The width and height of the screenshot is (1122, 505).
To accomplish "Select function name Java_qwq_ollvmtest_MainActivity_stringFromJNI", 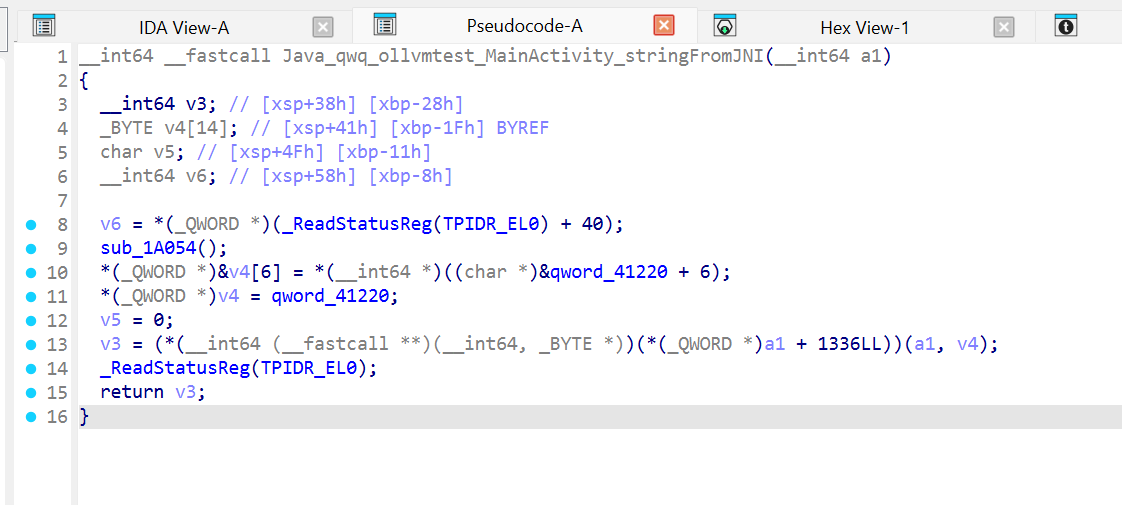I will (524, 57).
